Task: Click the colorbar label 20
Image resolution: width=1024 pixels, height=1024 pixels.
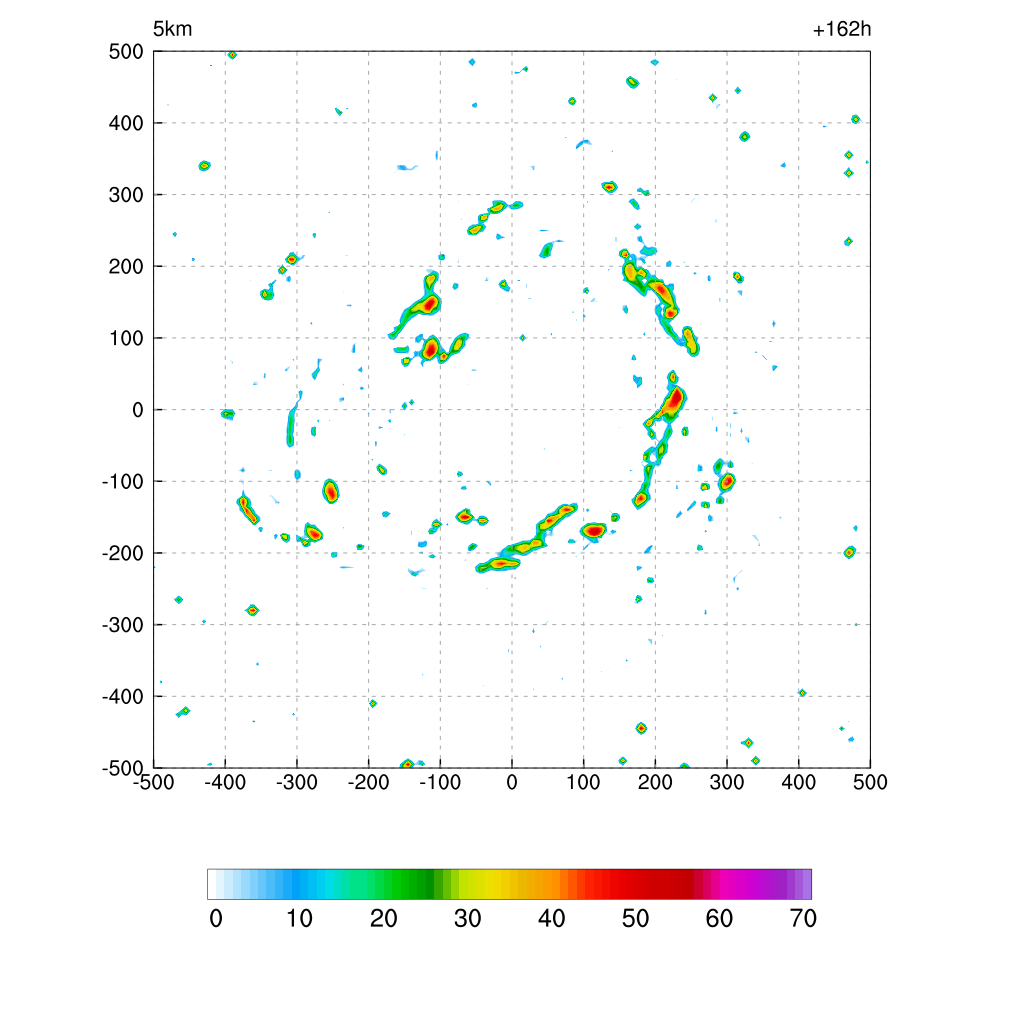Action: pyautogui.click(x=384, y=919)
